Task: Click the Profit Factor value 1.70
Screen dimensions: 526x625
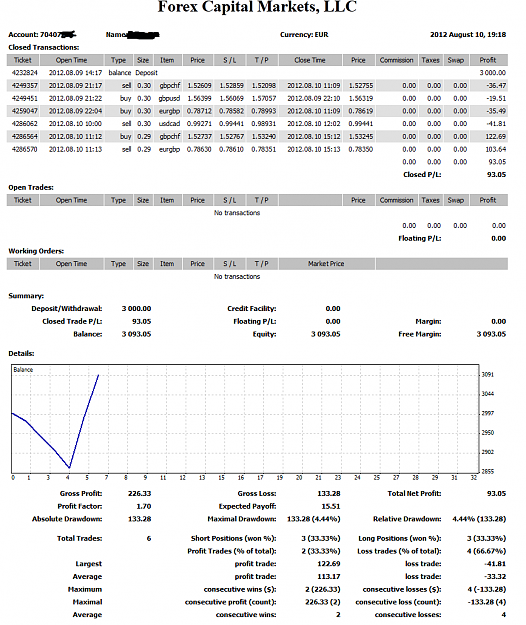Action: (x=143, y=507)
